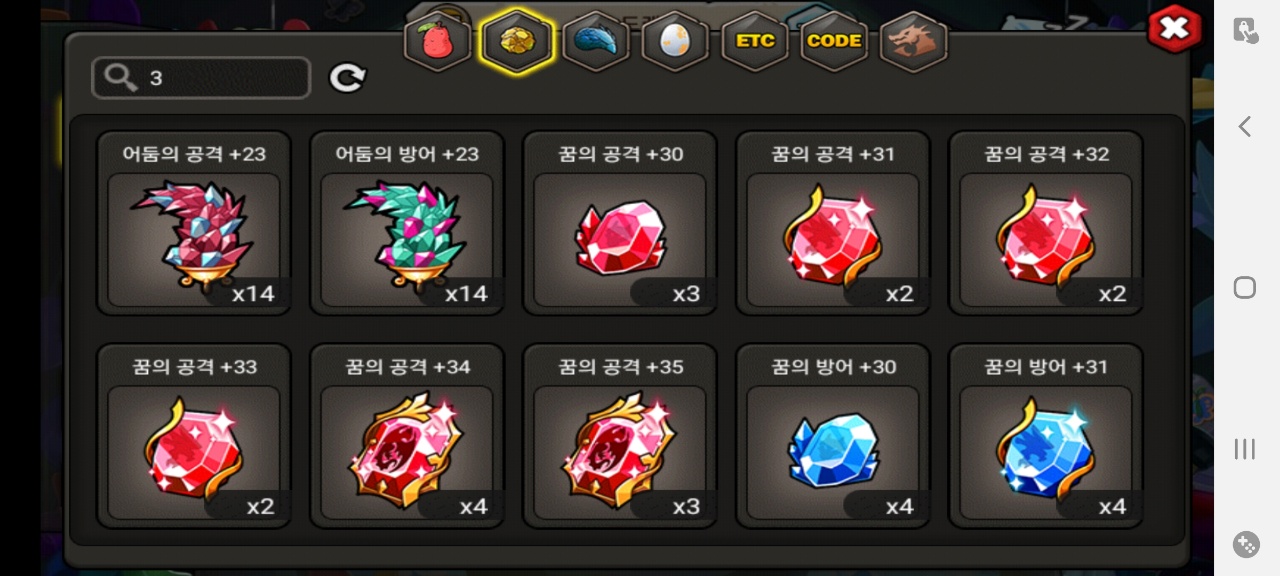The height and width of the screenshot is (576, 1280).
Task: Select the 어둠의 공격 +23 item
Action: pos(194,223)
